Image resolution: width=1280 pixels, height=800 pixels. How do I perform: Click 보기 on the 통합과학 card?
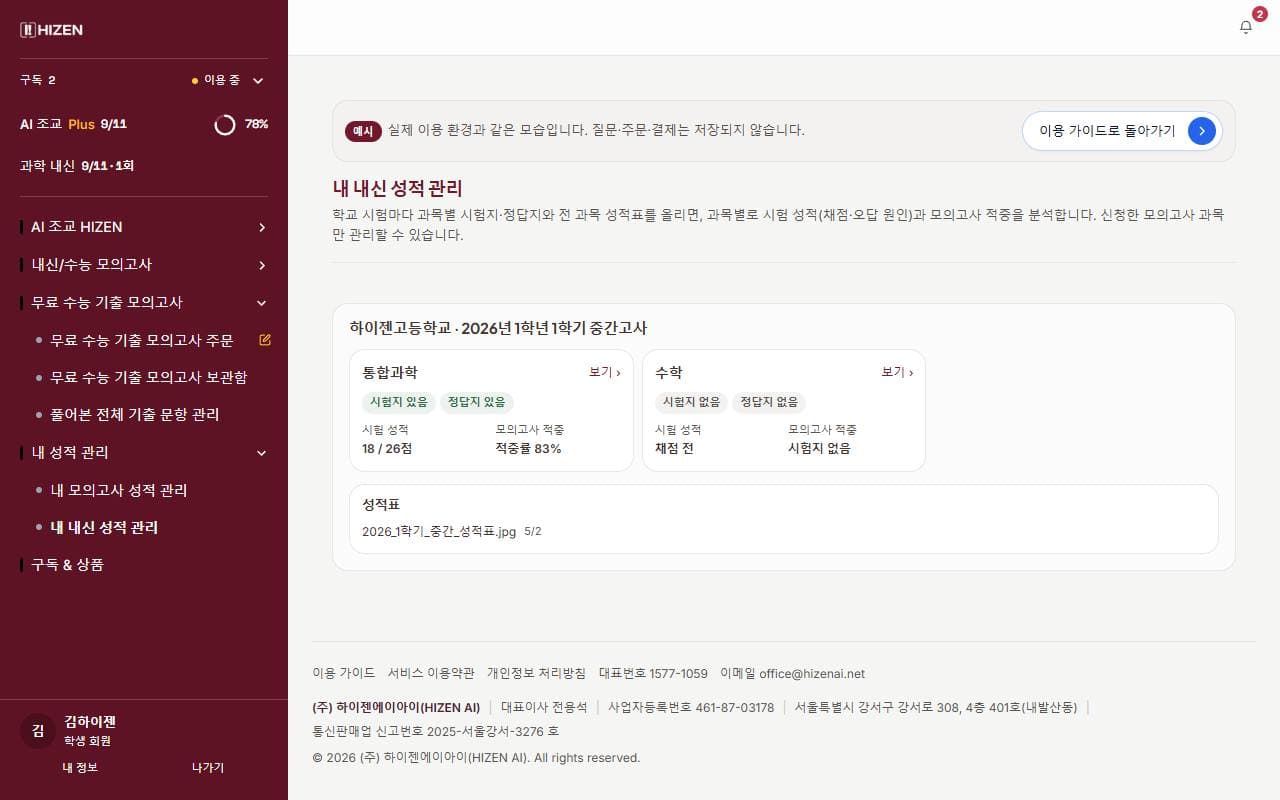coord(605,372)
